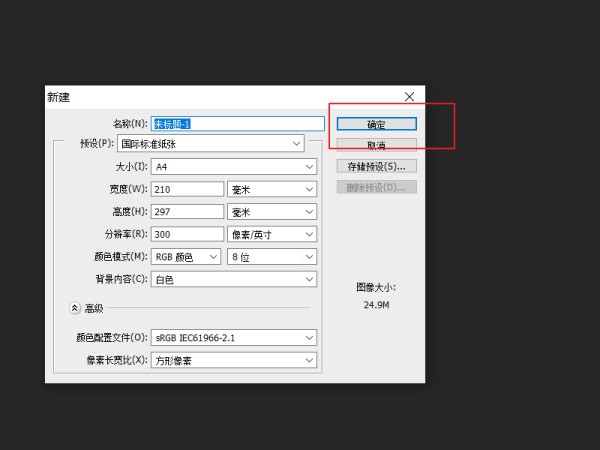The height and width of the screenshot is (450, 600).
Task: Open the 颜色模式 dropdown showing RGB 颜色
Action: tap(186, 257)
